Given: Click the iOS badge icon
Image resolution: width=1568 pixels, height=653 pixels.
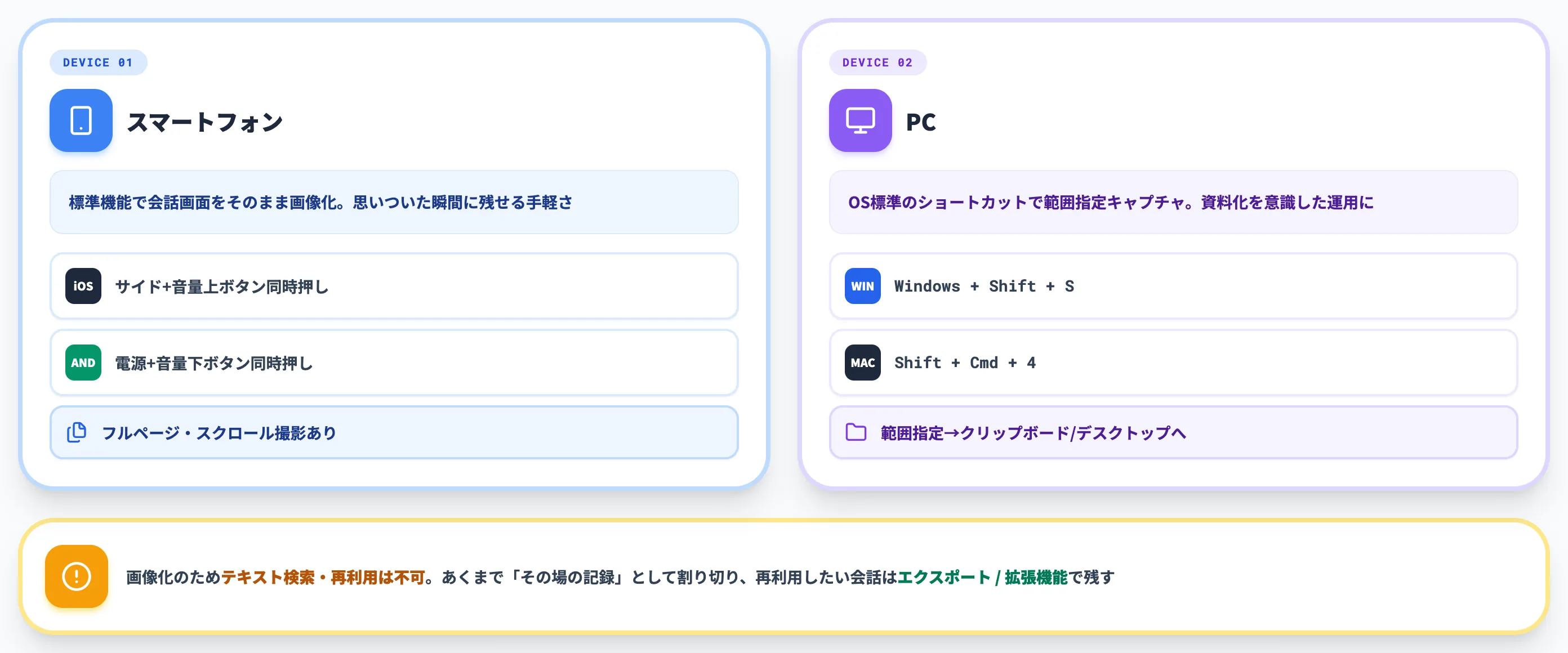Looking at the screenshot, I should pyautogui.click(x=83, y=286).
